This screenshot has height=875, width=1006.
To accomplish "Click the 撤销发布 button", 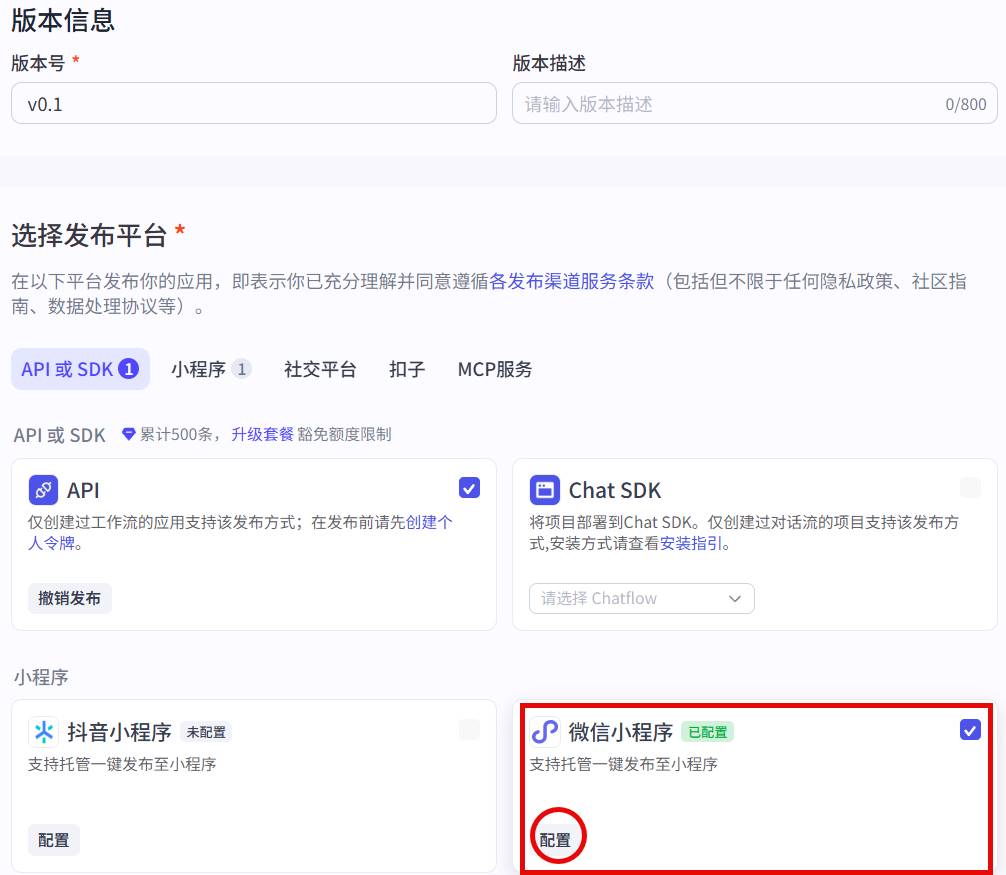I will (x=69, y=598).
